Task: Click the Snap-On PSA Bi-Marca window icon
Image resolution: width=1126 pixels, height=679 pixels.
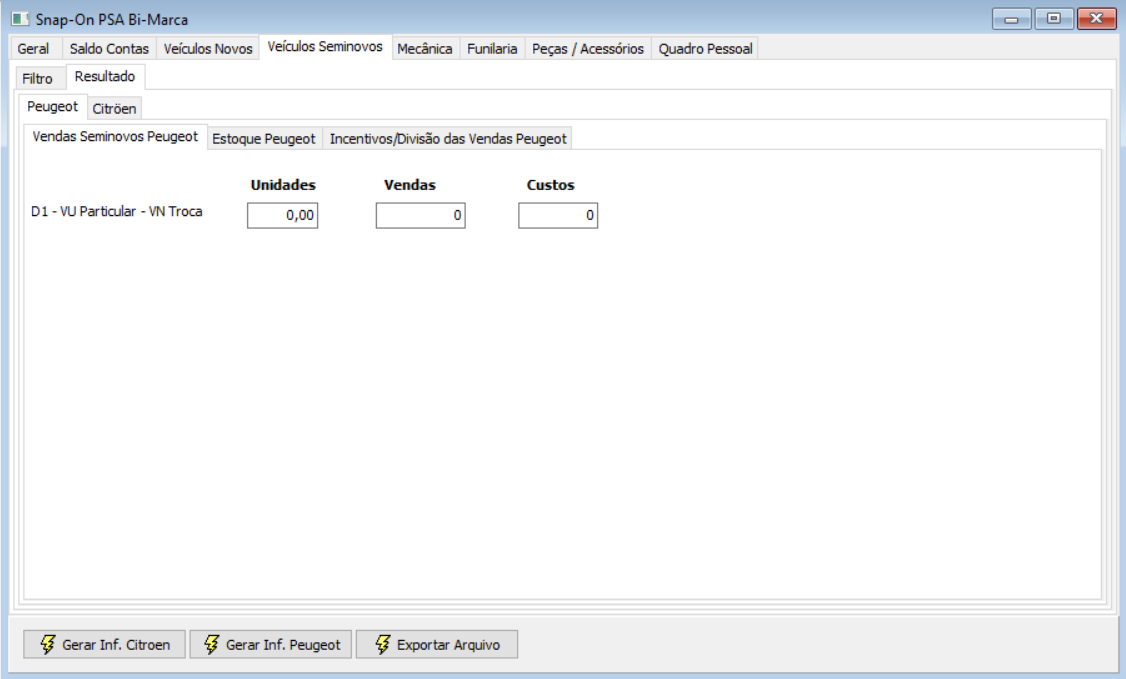Action: pyautogui.click(x=20, y=19)
